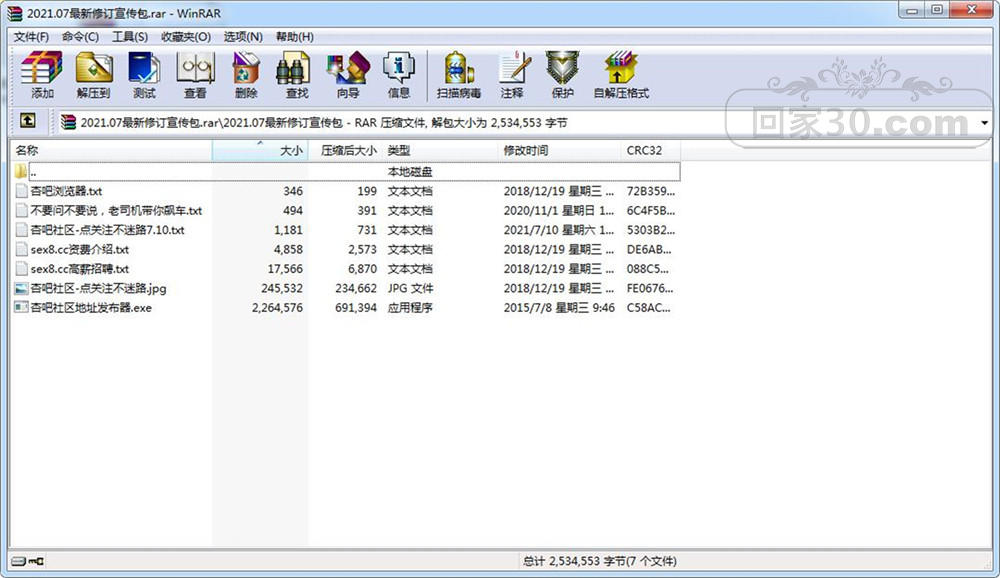Open the 收藏夹(O) menu

pos(186,36)
